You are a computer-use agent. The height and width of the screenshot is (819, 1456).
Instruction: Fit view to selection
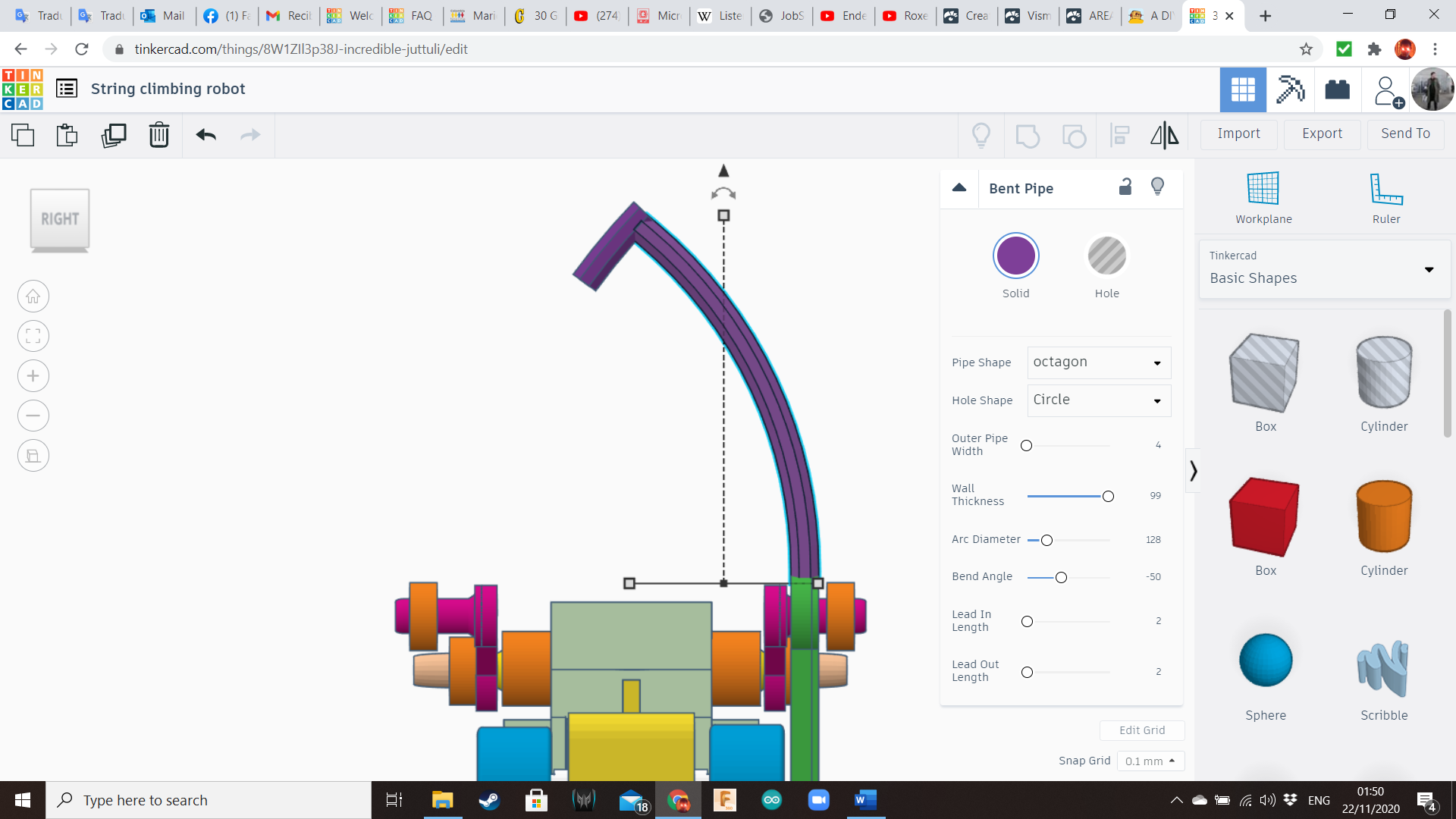point(33,336)
